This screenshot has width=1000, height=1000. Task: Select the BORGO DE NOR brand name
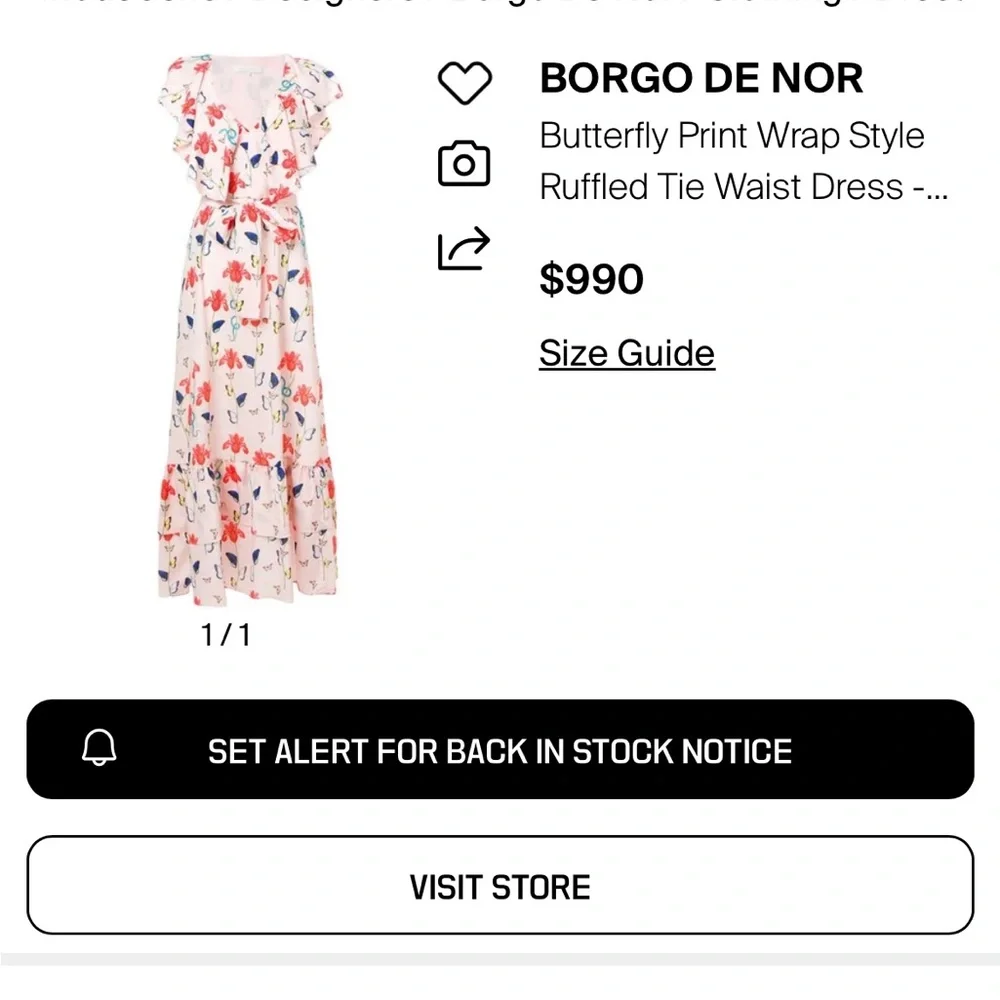click(701, 78)
